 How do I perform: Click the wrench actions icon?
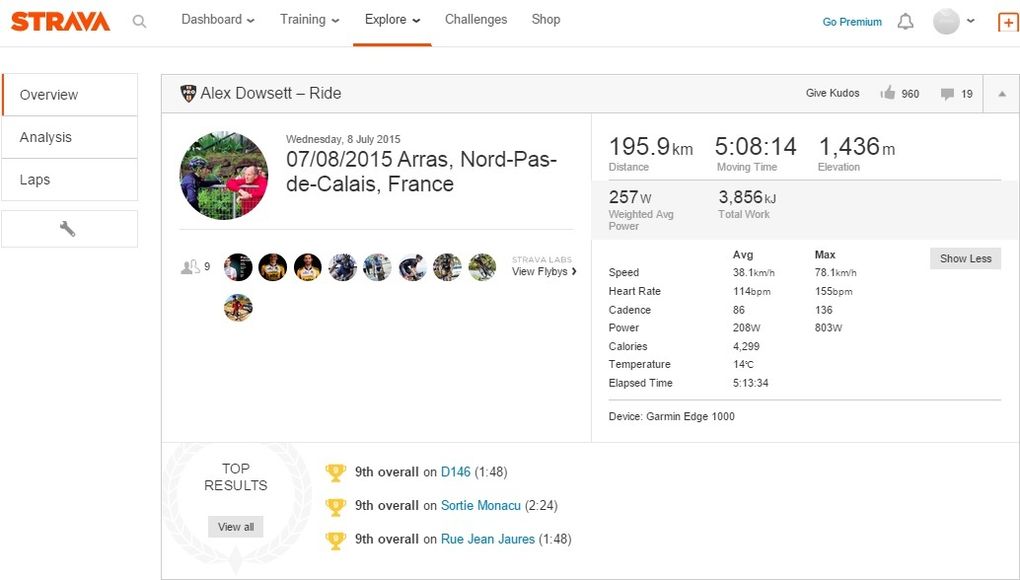click(68, 229)
